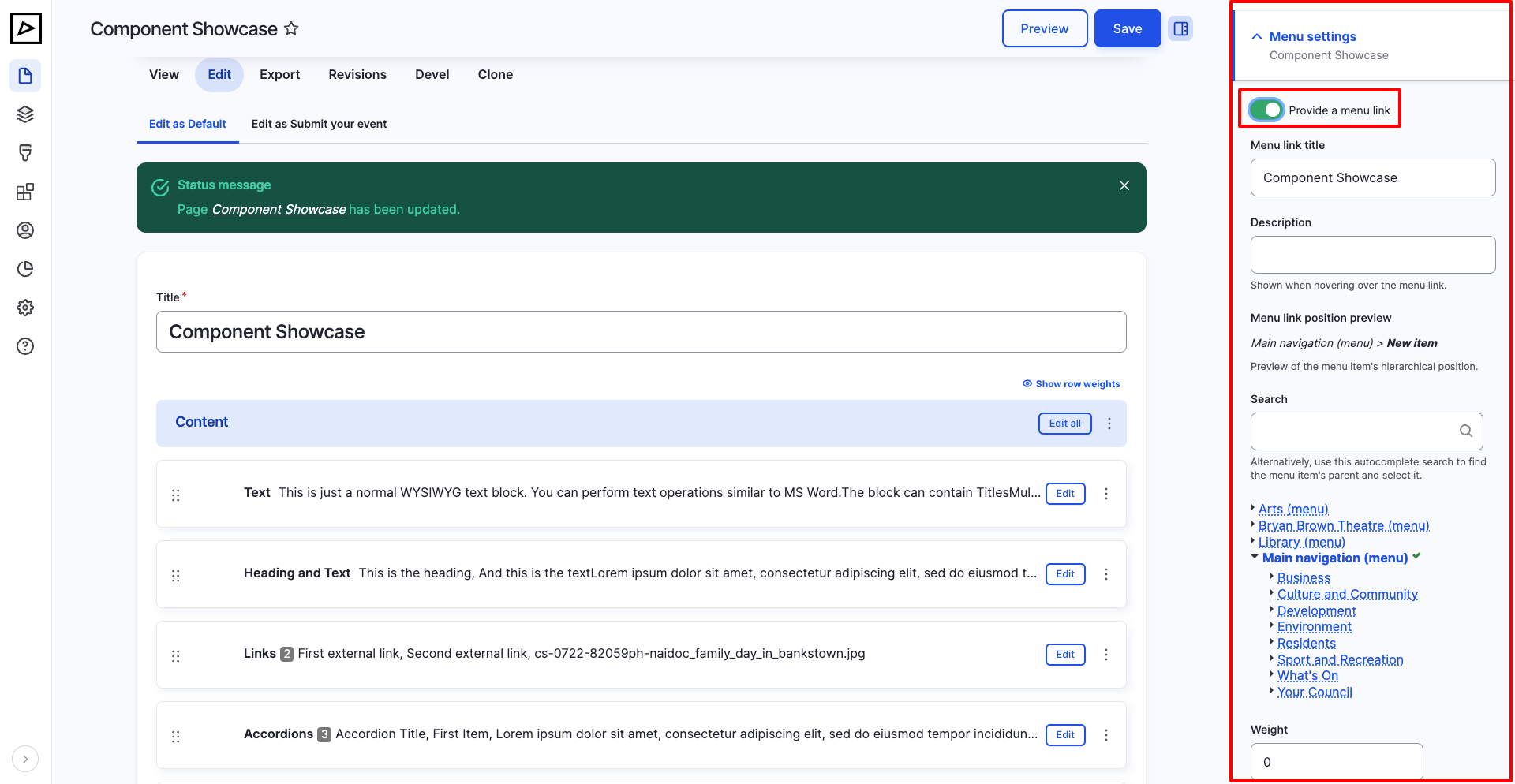Image resolution: width=1515 pixels, height=784 pixels.
Task: Select the Structure layers icon in sidebar
Action: 25,114
